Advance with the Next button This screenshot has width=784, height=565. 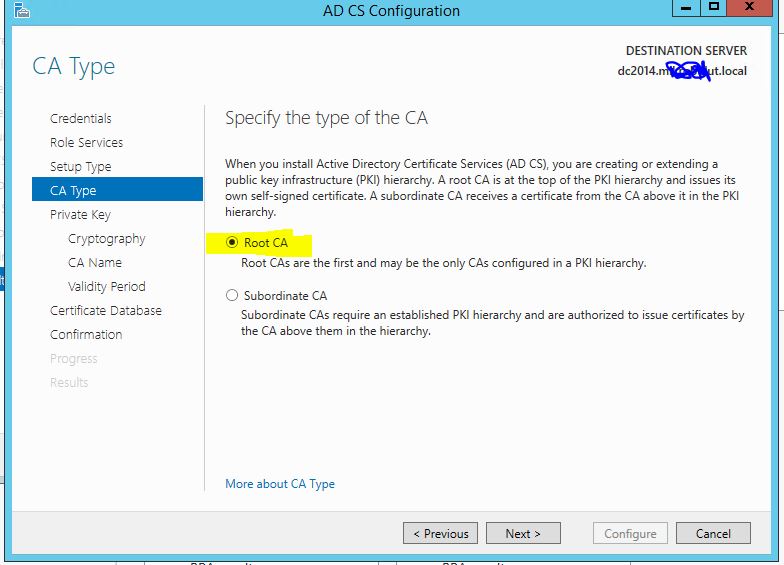[523, 534]
